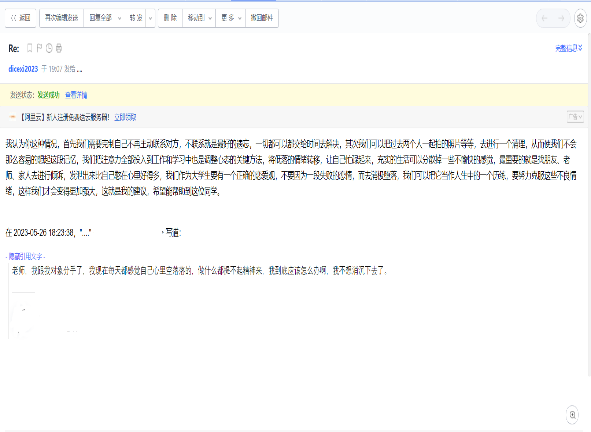Open the 更多 more options menu
Viewport: 591px width, 432px height.
pos(231,18)
